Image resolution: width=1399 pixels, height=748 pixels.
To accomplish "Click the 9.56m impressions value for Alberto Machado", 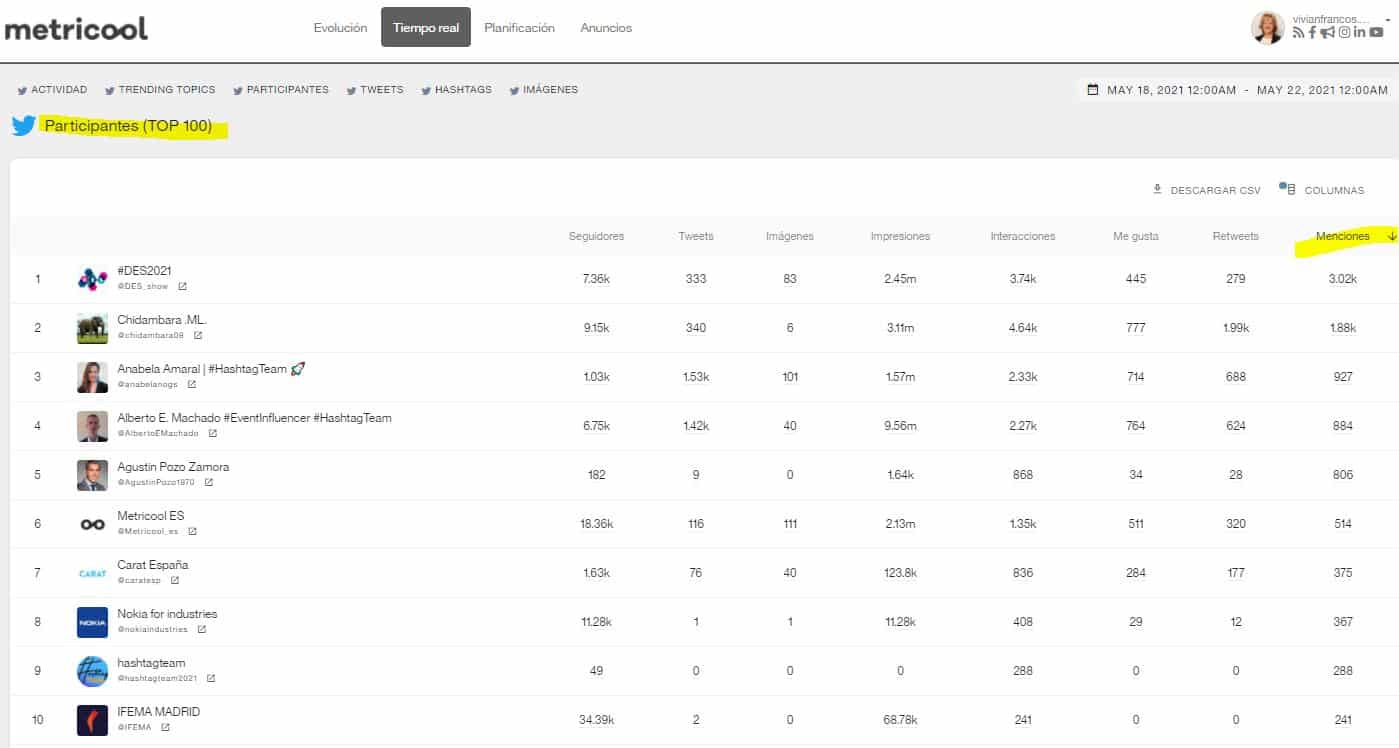I will pos(900,426).
